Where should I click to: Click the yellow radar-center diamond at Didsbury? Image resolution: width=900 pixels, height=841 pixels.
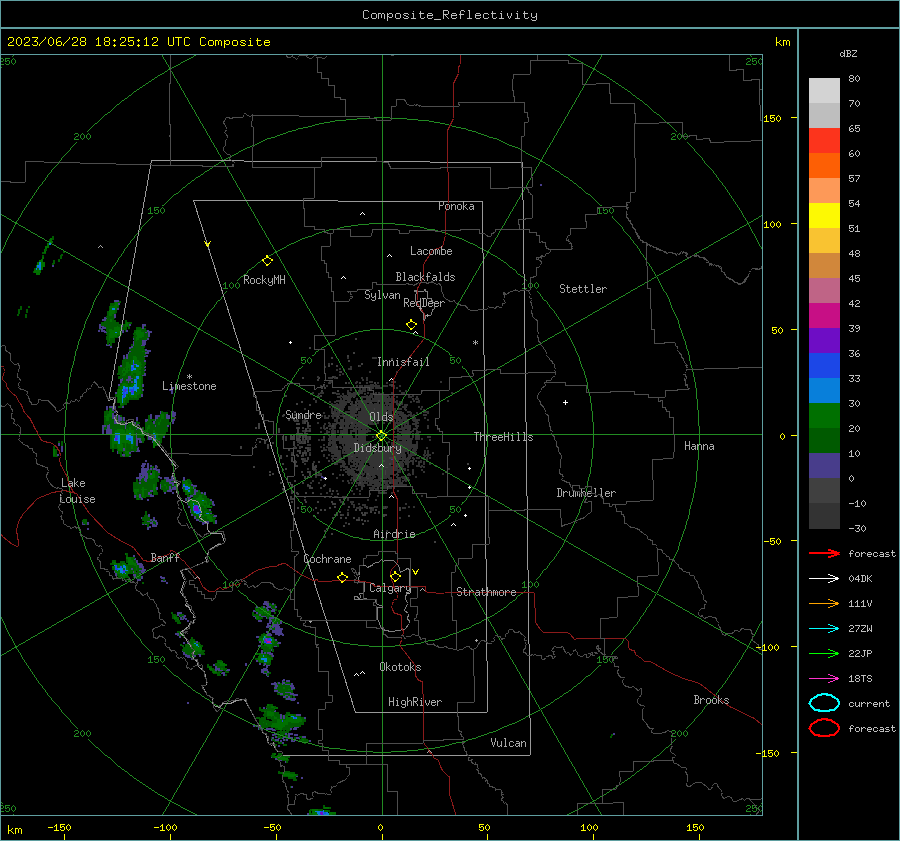pyautogui.click(x=381, y=436)
